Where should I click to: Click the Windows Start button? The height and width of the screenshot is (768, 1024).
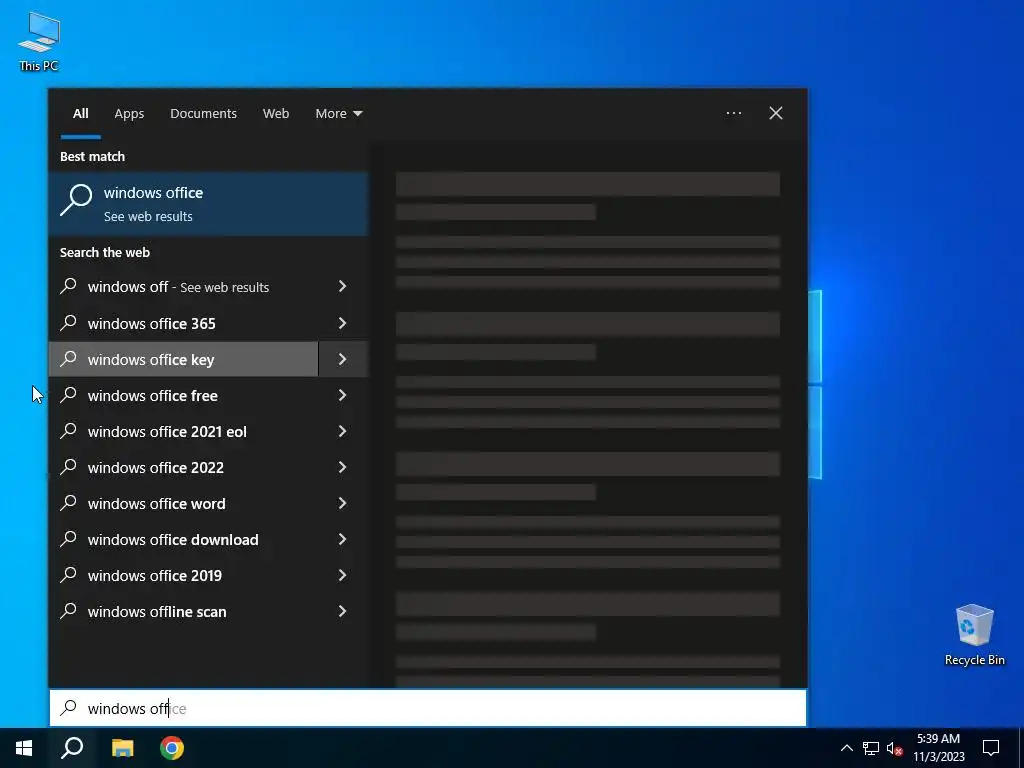tap(24, 748)
